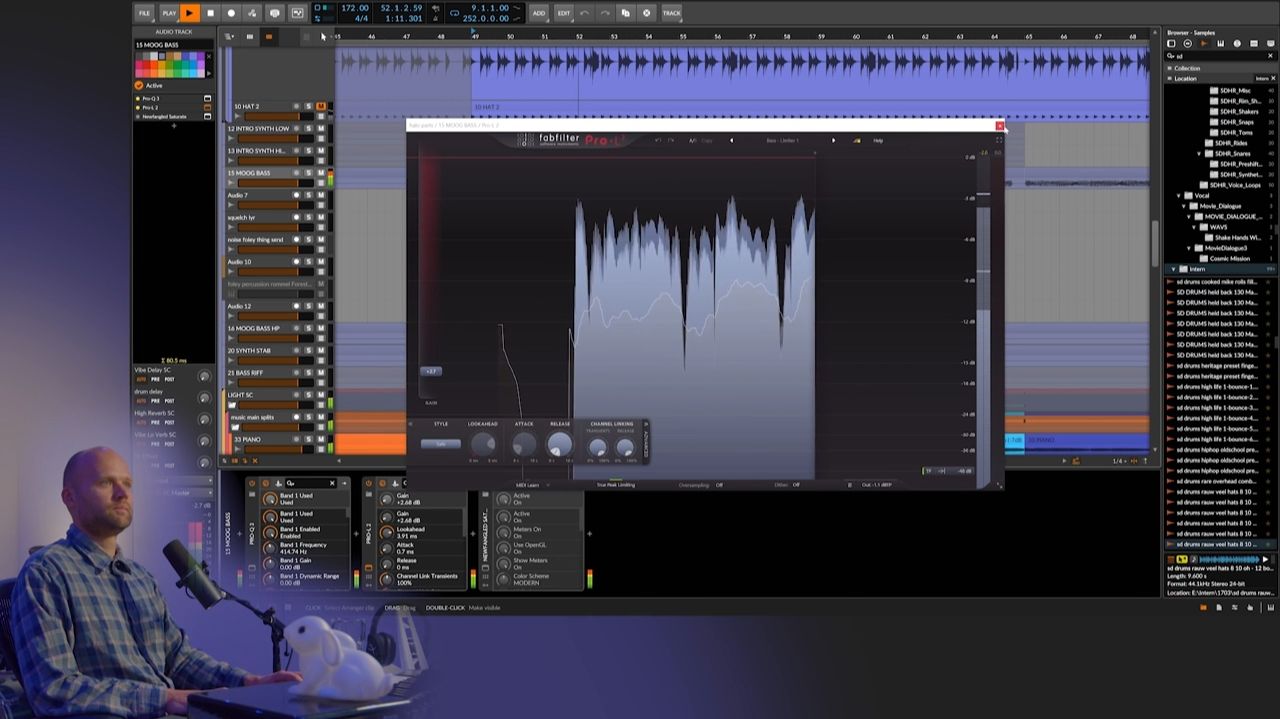Click the redo arrow in top toolbar
This screenshot has width=1280, height=719.
coord(604,13)
